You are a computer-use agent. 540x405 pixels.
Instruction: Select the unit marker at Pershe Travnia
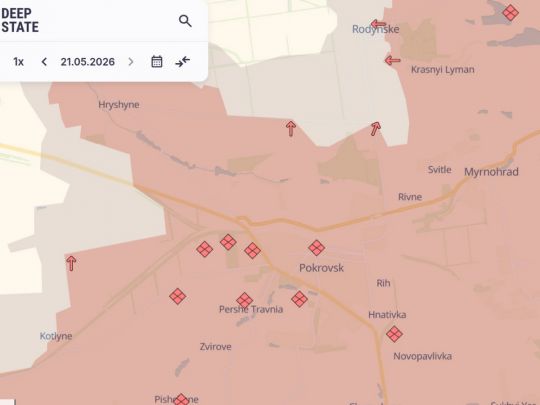[x=245, y=300]
